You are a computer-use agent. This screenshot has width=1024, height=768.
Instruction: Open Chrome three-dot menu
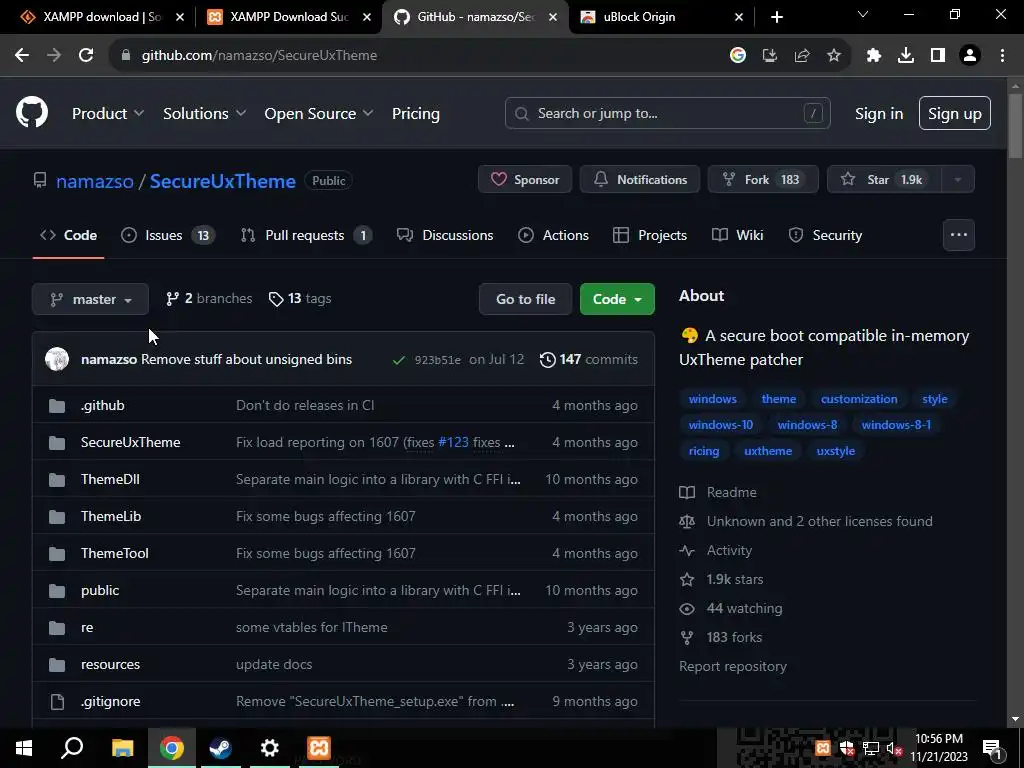(x=1002, y=56)
